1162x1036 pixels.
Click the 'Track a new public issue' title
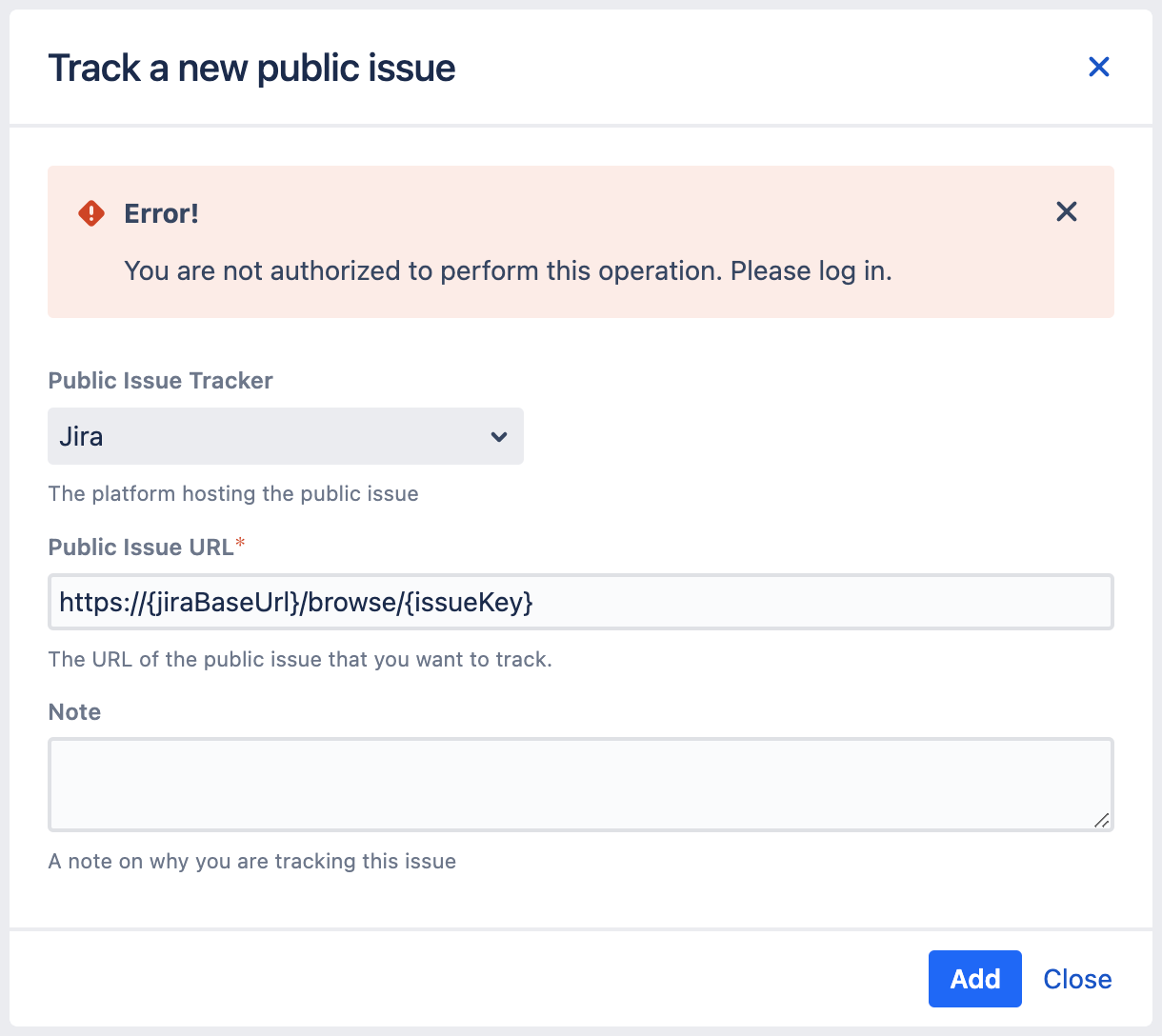click(x=251, y=68)
